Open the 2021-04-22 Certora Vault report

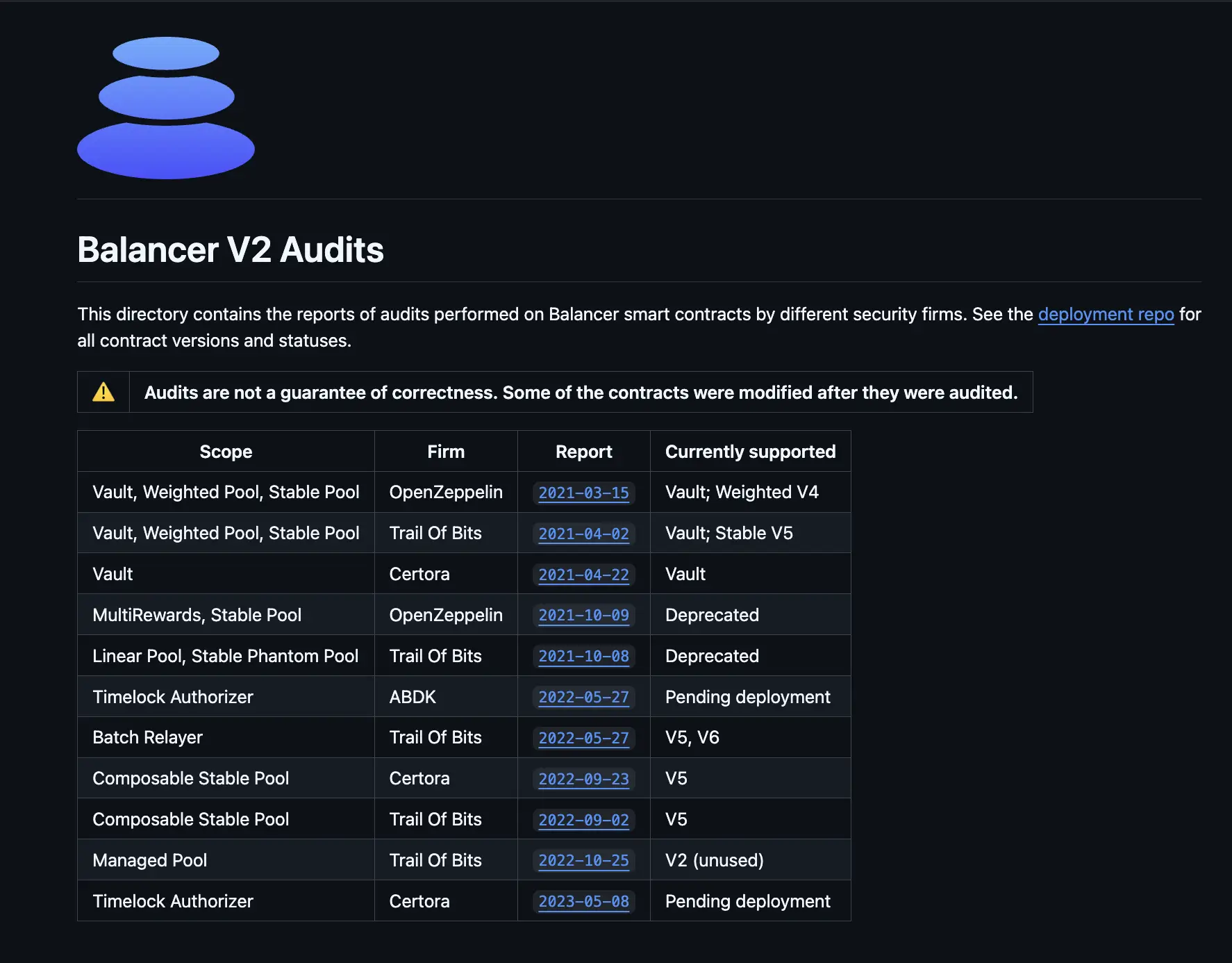click(x=583, y=575)
